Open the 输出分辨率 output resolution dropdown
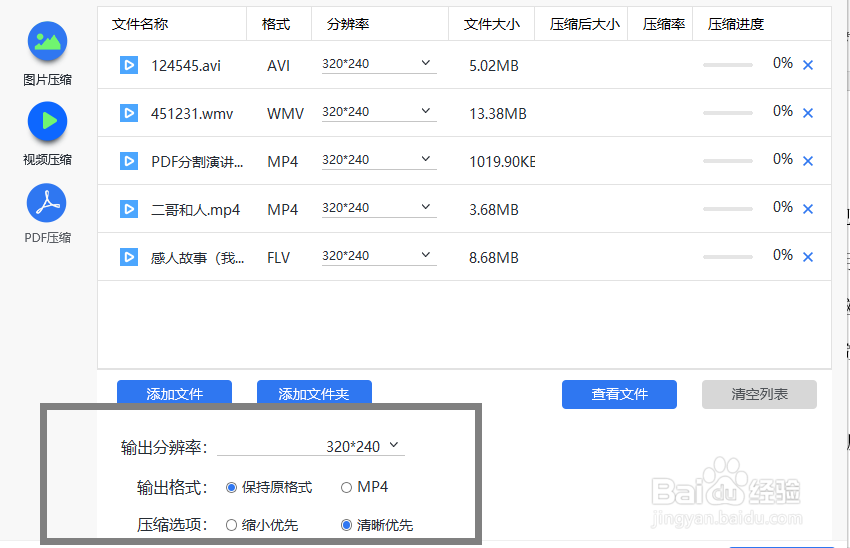The image size is (850, 548). [311, 447]
